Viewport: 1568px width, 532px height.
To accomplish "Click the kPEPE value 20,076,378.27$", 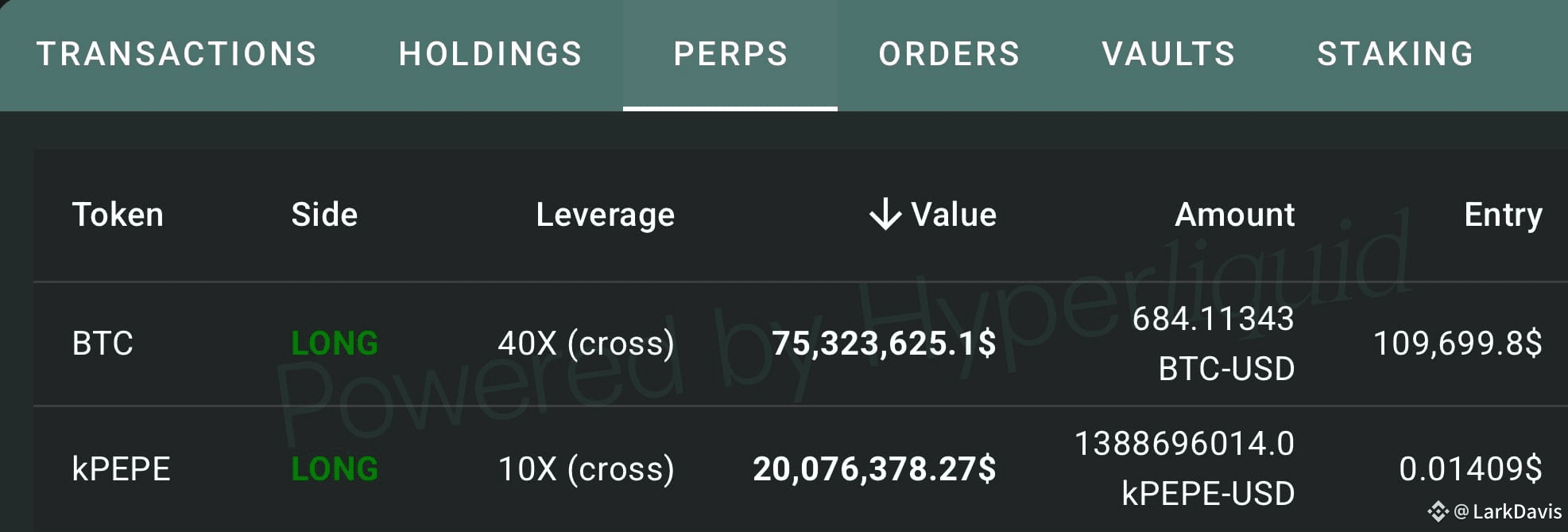I will [x=874, y=469].
